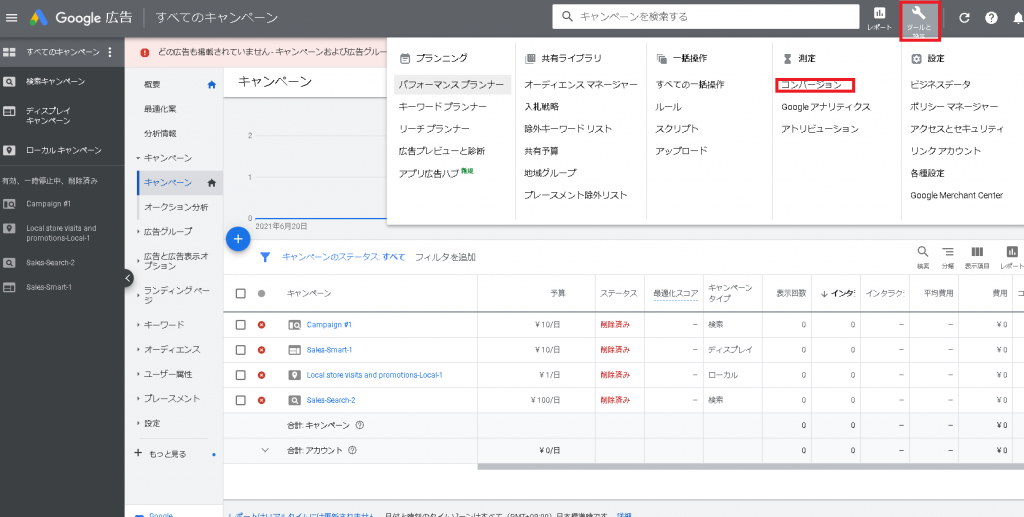Image resolution: width=1024 pixels, height=517 pixels.
Task: Select ディスプレイキャンペーン in left sidebar
Action: coord(48,116)
